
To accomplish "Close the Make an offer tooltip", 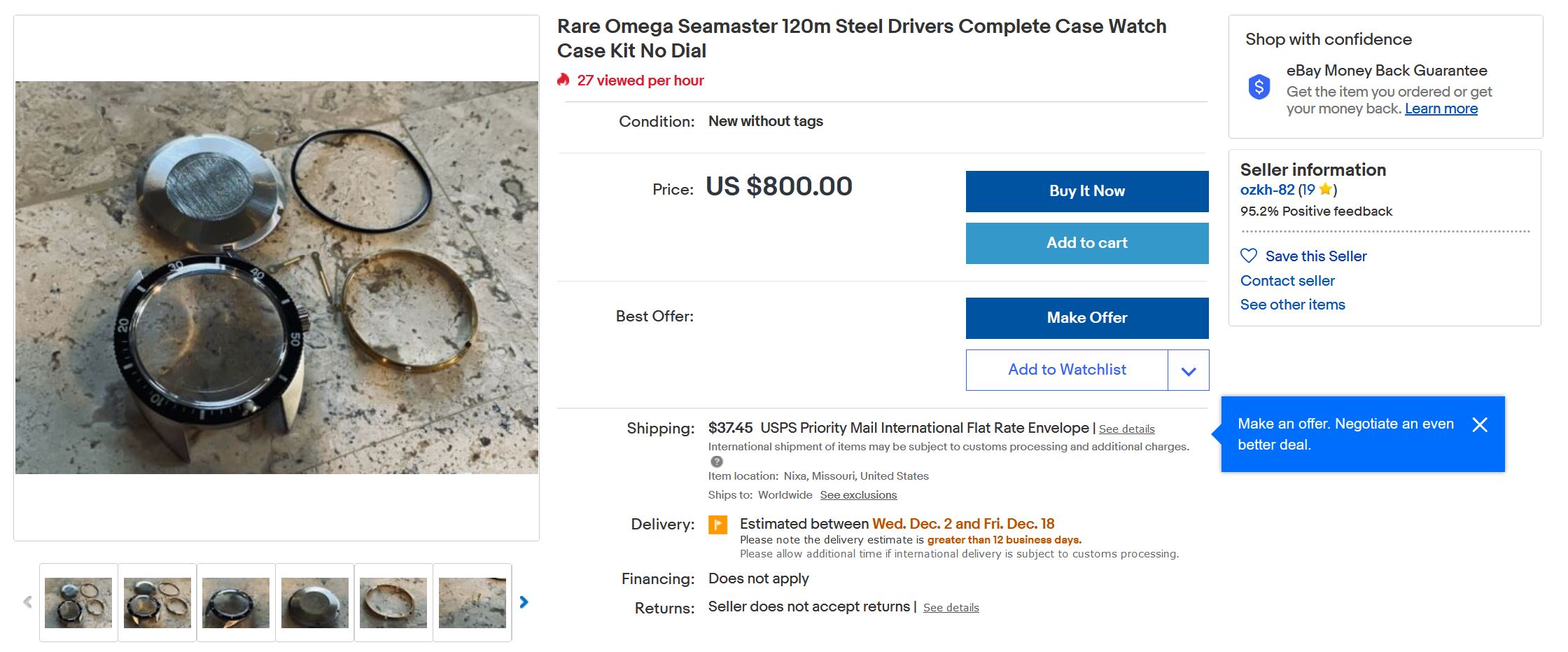I will [x=1479, y=424].
